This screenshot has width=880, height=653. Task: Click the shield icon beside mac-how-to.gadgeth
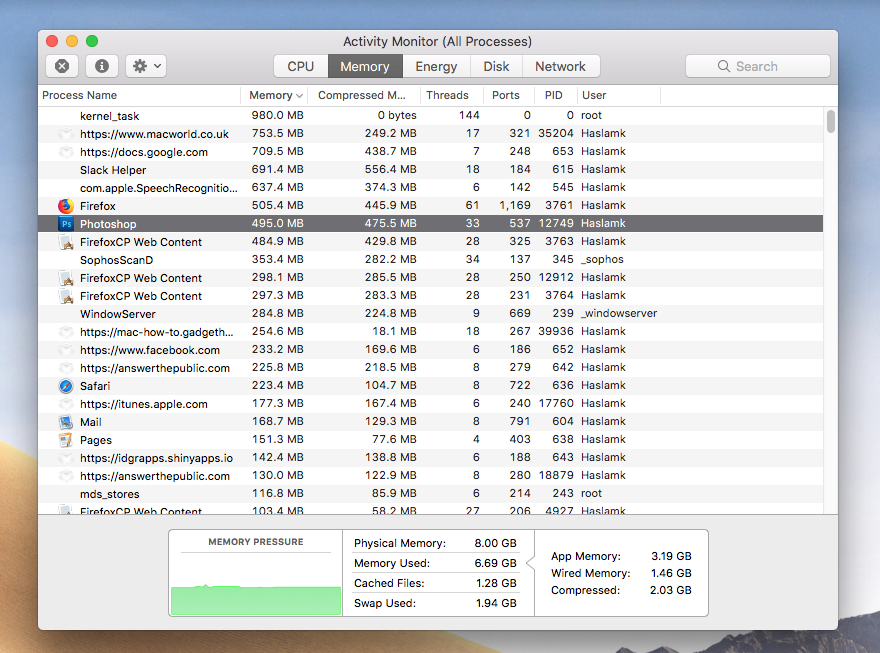tap(66, 332)
